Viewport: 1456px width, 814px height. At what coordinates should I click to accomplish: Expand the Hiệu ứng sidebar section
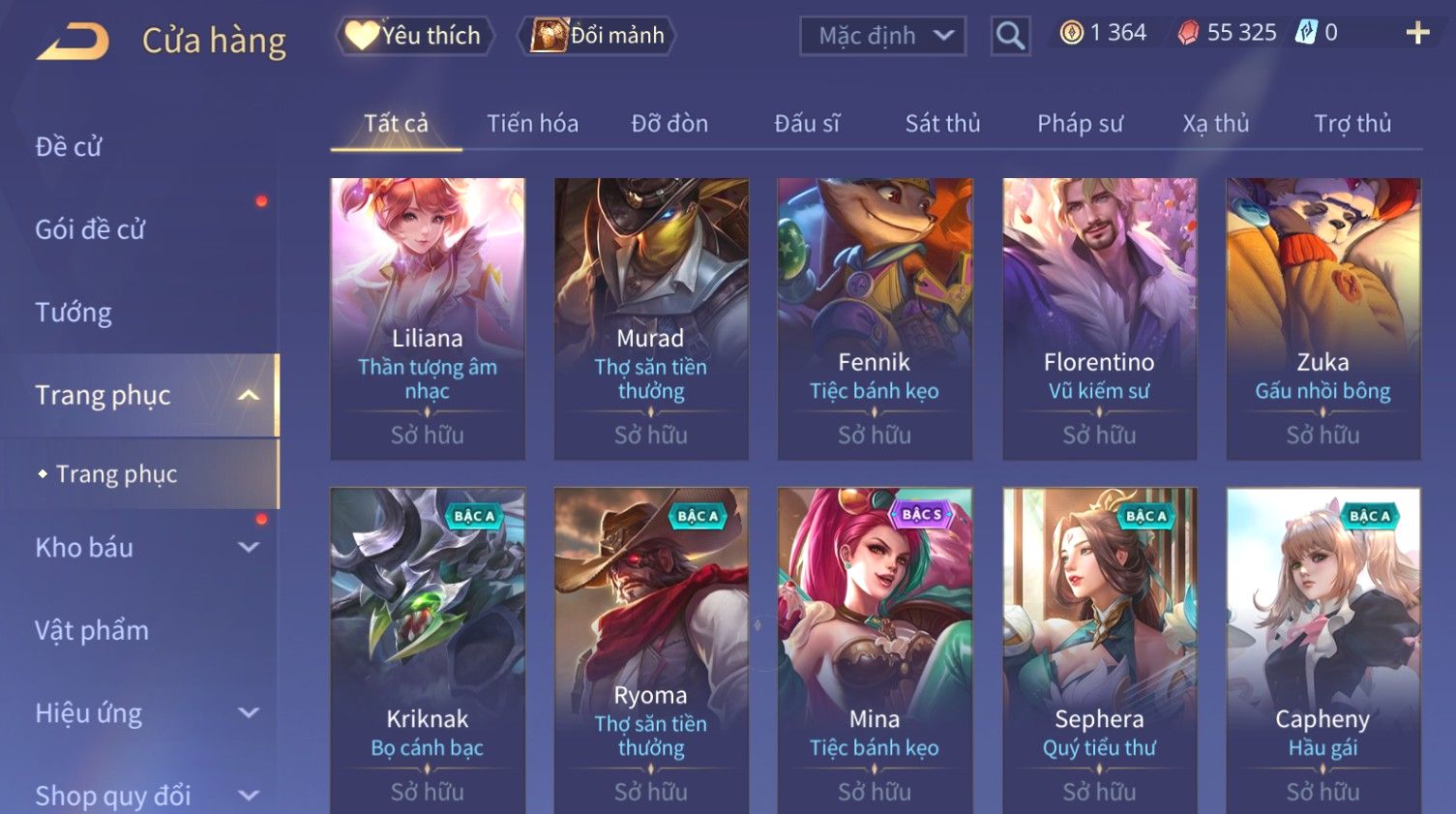point(249,712)
